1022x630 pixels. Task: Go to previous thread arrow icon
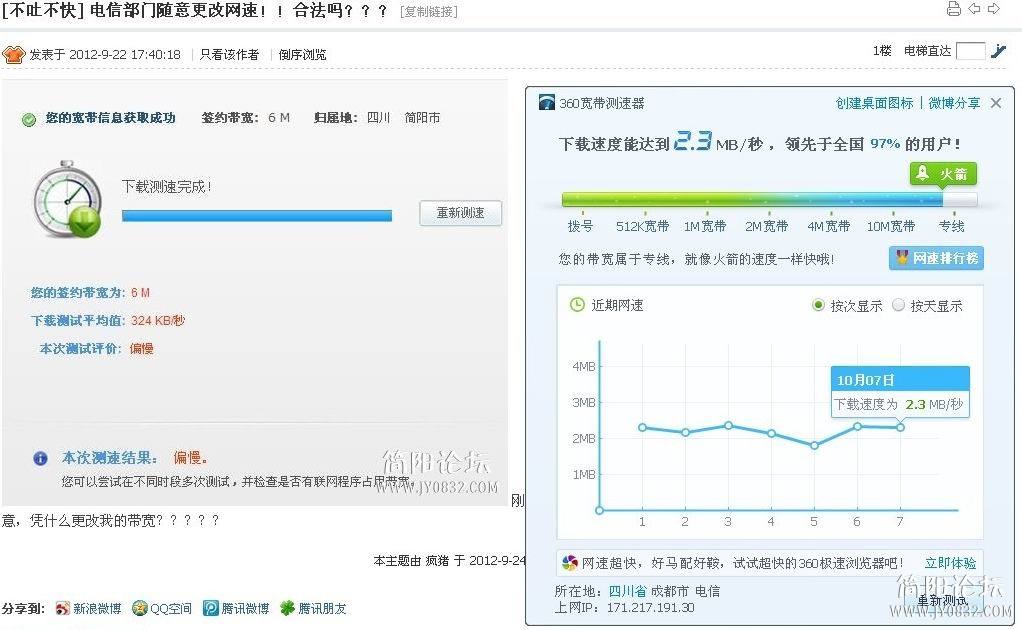[974, 9]
